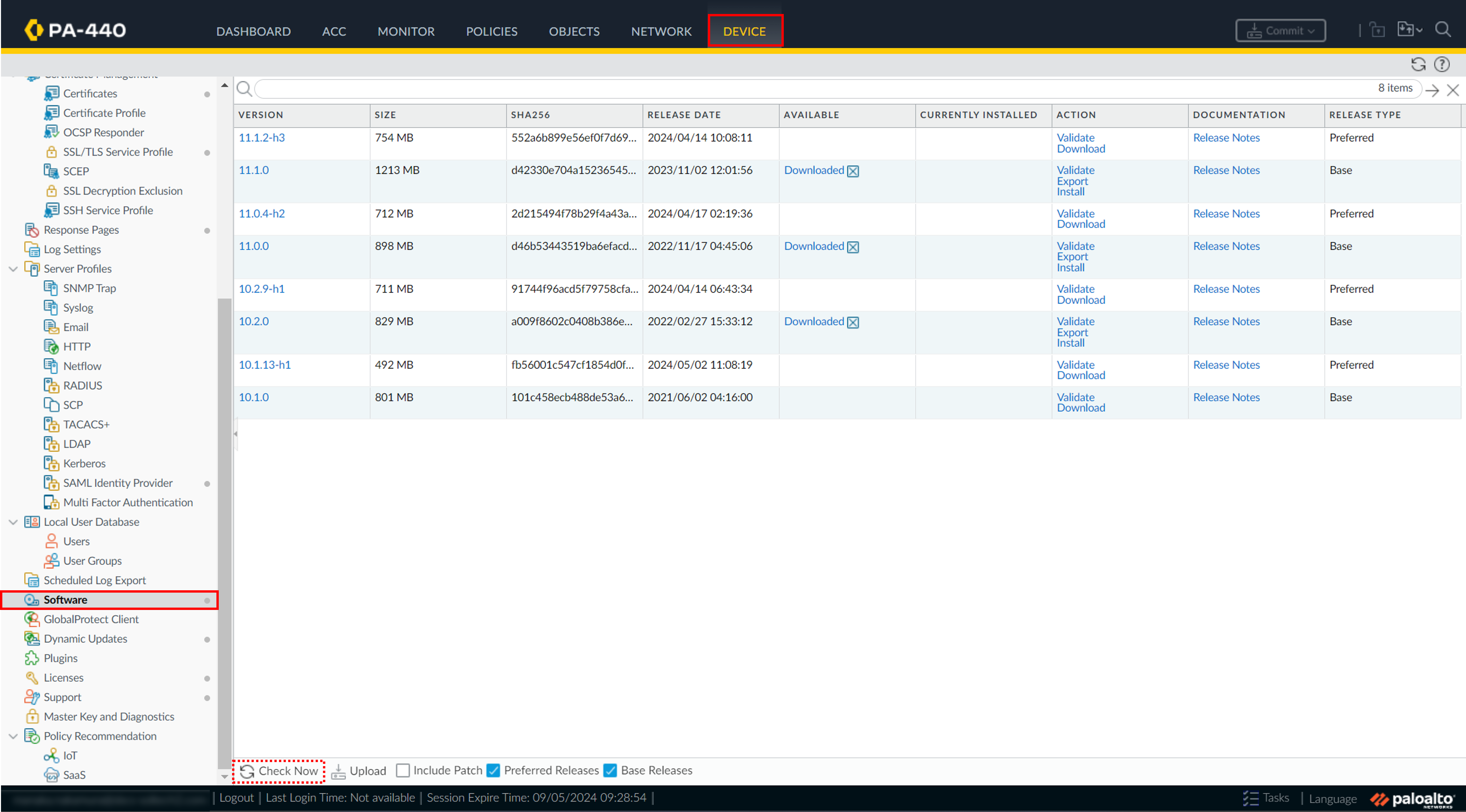Image resolution: width=1466 pixels, height=812 pixels.
Task: Click the Support icon
Action: pos(32,697)
